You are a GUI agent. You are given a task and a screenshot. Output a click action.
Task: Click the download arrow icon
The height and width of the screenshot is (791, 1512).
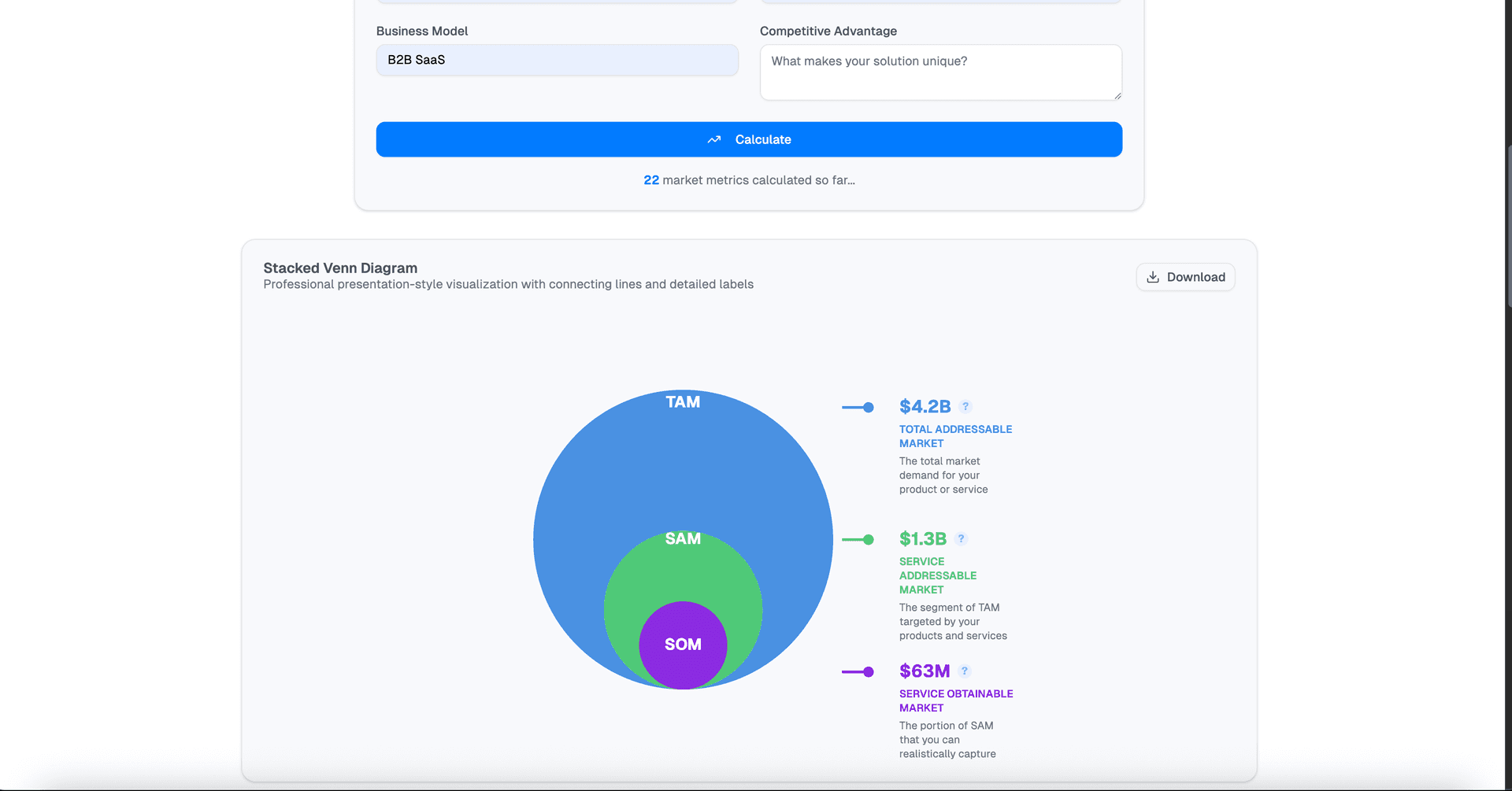point(1153,277)
